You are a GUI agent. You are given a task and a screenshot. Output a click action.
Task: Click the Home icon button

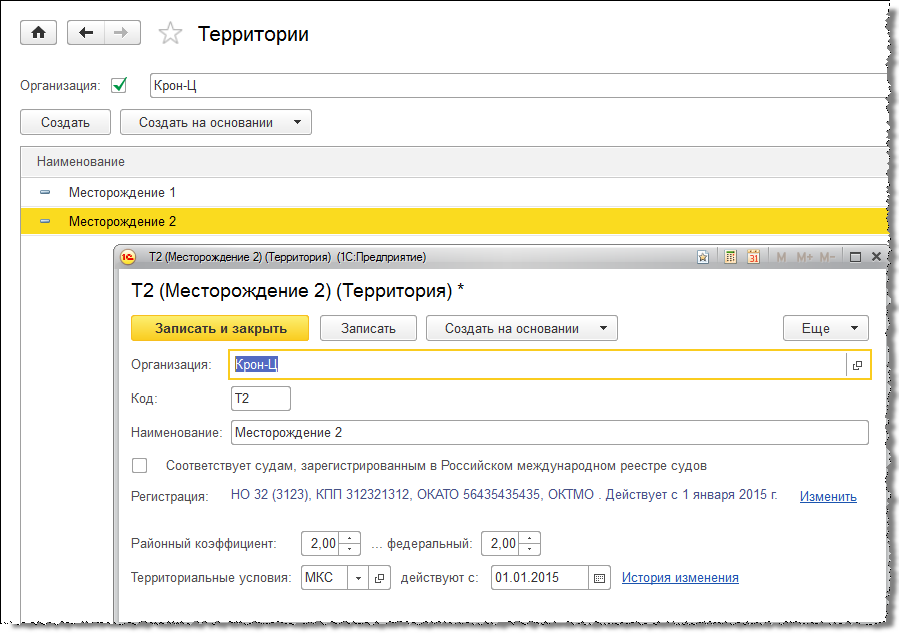pos(39,33)
